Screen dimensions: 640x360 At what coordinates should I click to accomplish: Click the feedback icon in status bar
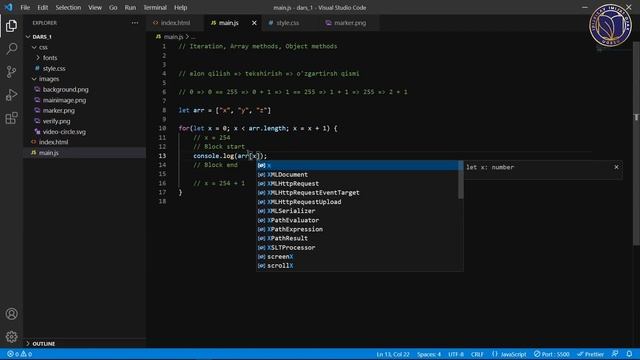pyautogui.click(x=615, y=354)
